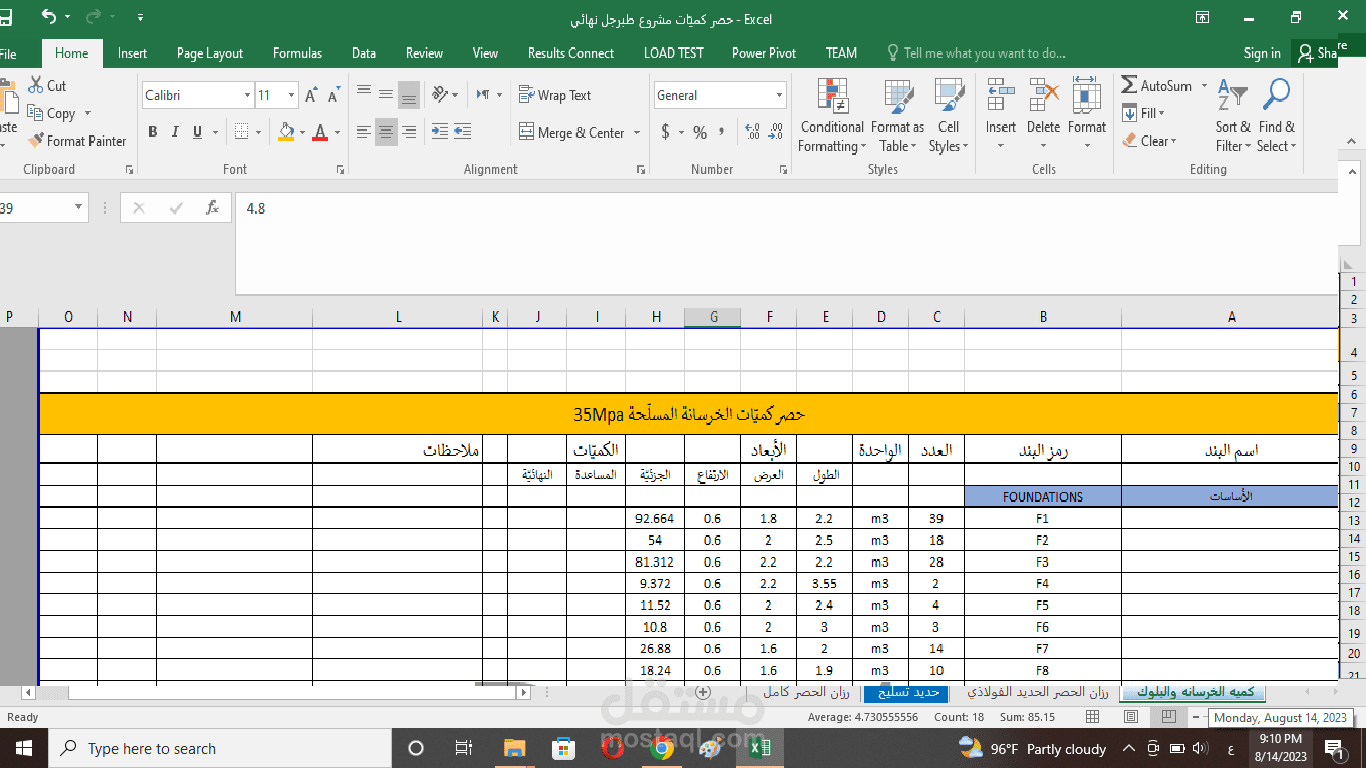Open Cell Styles gallery
Screen dimensions: 1366x768
(x=948, y=117)
